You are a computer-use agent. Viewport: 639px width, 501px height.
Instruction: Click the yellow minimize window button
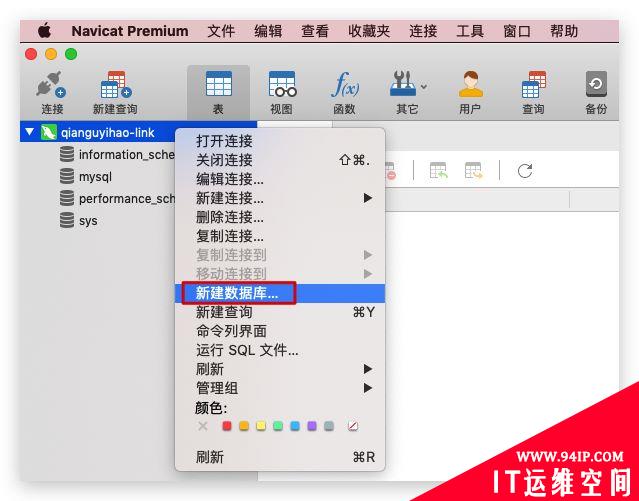coord(51,54)
